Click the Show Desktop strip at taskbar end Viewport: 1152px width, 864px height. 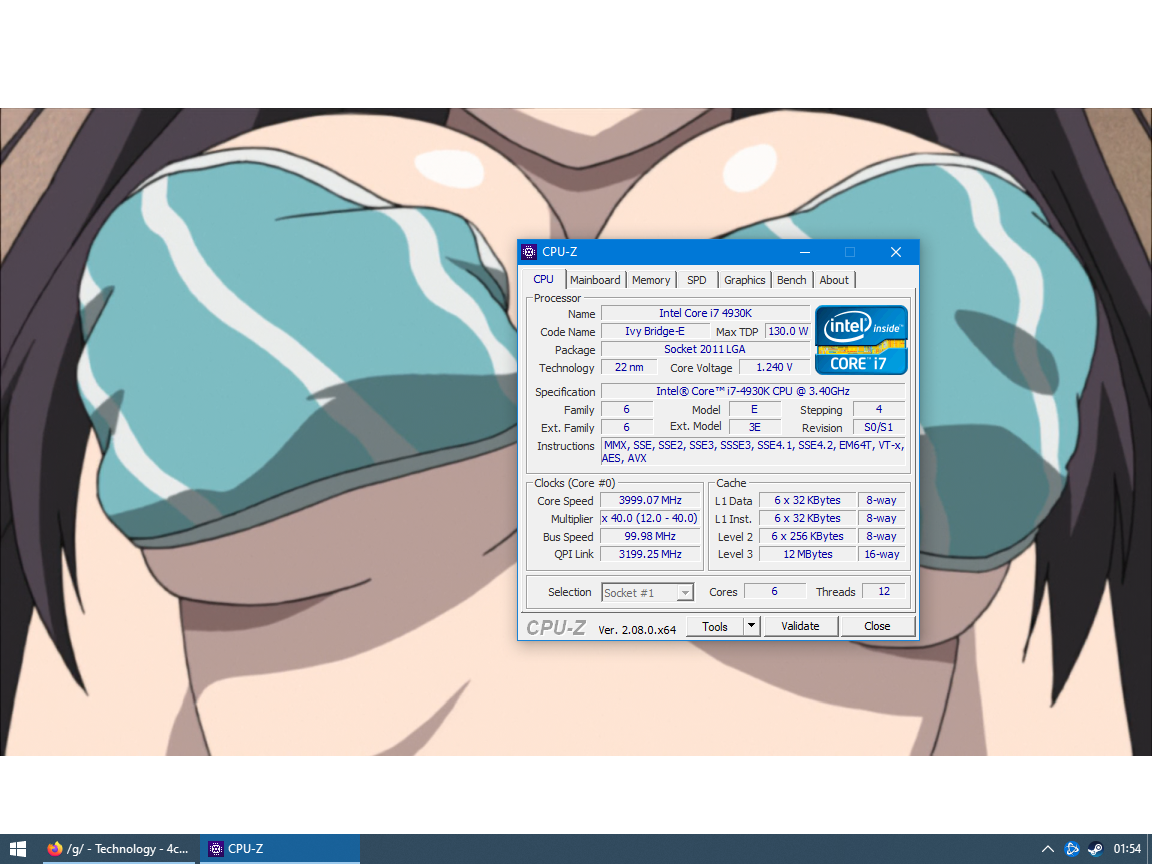click(1149, 849)
